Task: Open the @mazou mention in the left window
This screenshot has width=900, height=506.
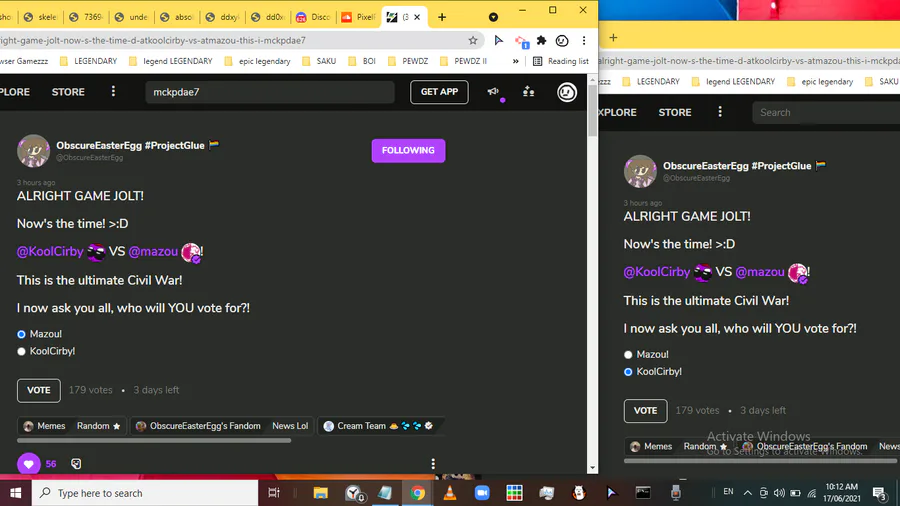Action: (x=153, y=251)
